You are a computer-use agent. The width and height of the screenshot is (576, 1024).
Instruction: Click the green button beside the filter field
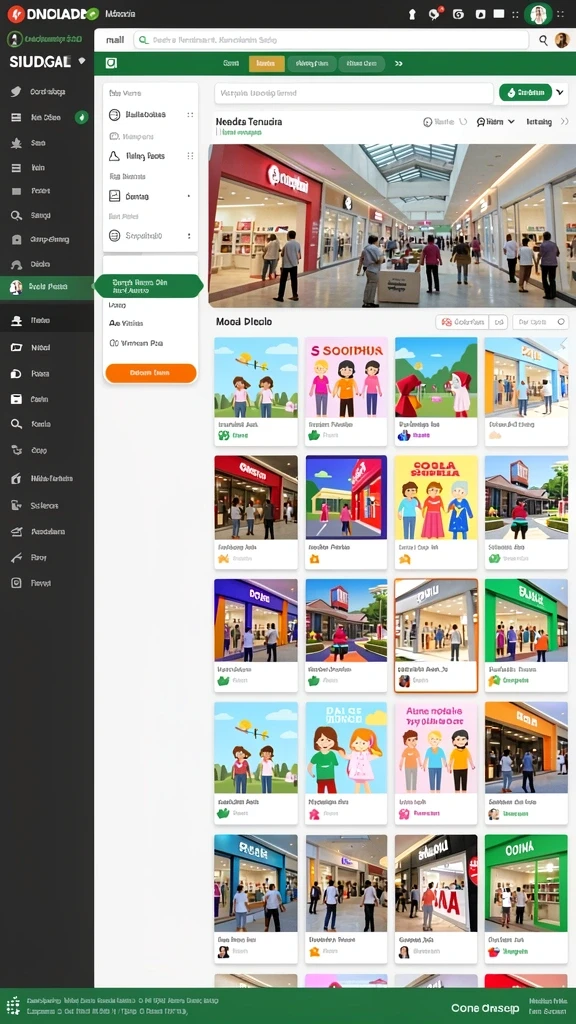pyautogui.click(x=526, y=93)
